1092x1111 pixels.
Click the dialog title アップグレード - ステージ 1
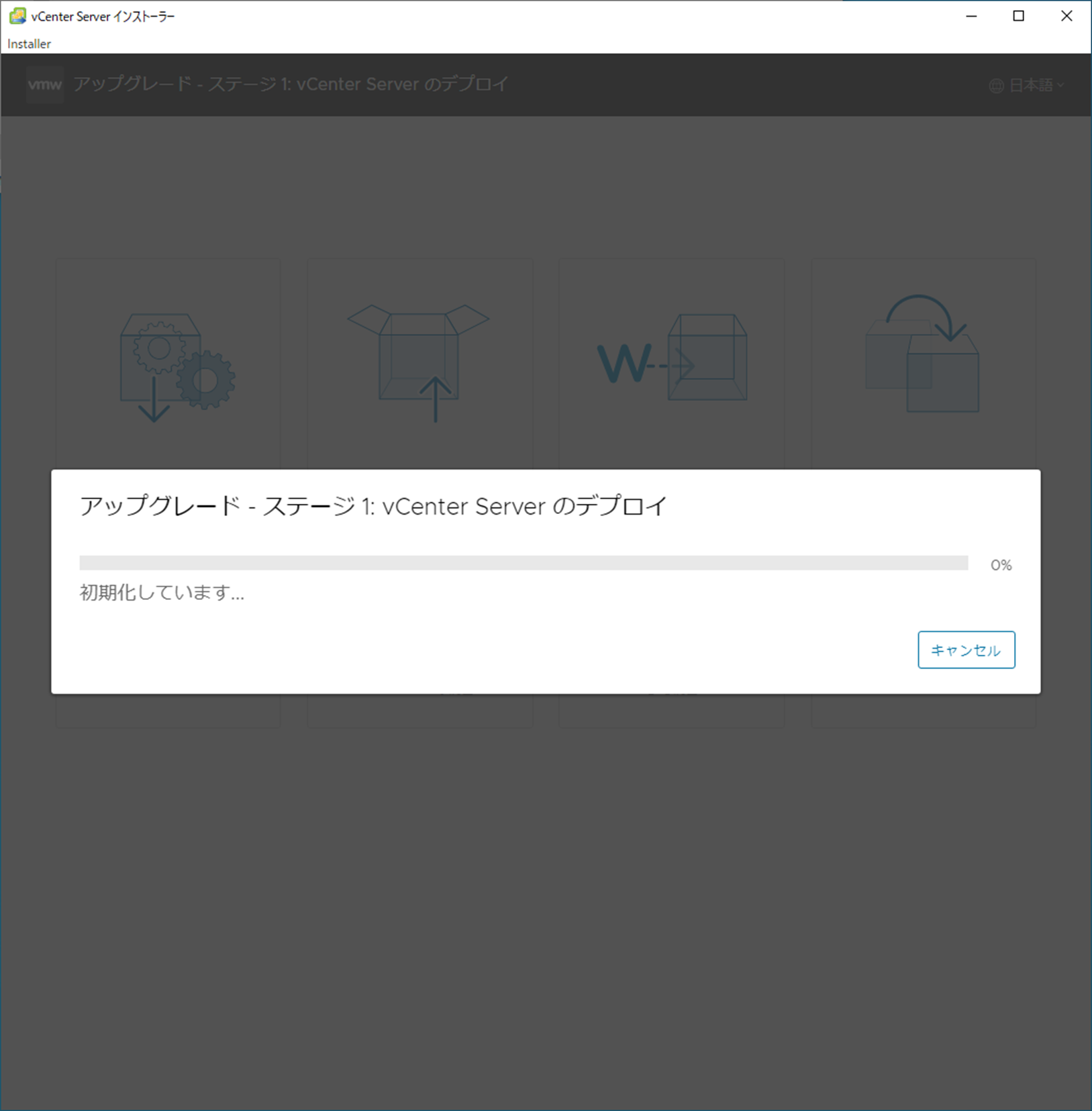click(373, 506)
